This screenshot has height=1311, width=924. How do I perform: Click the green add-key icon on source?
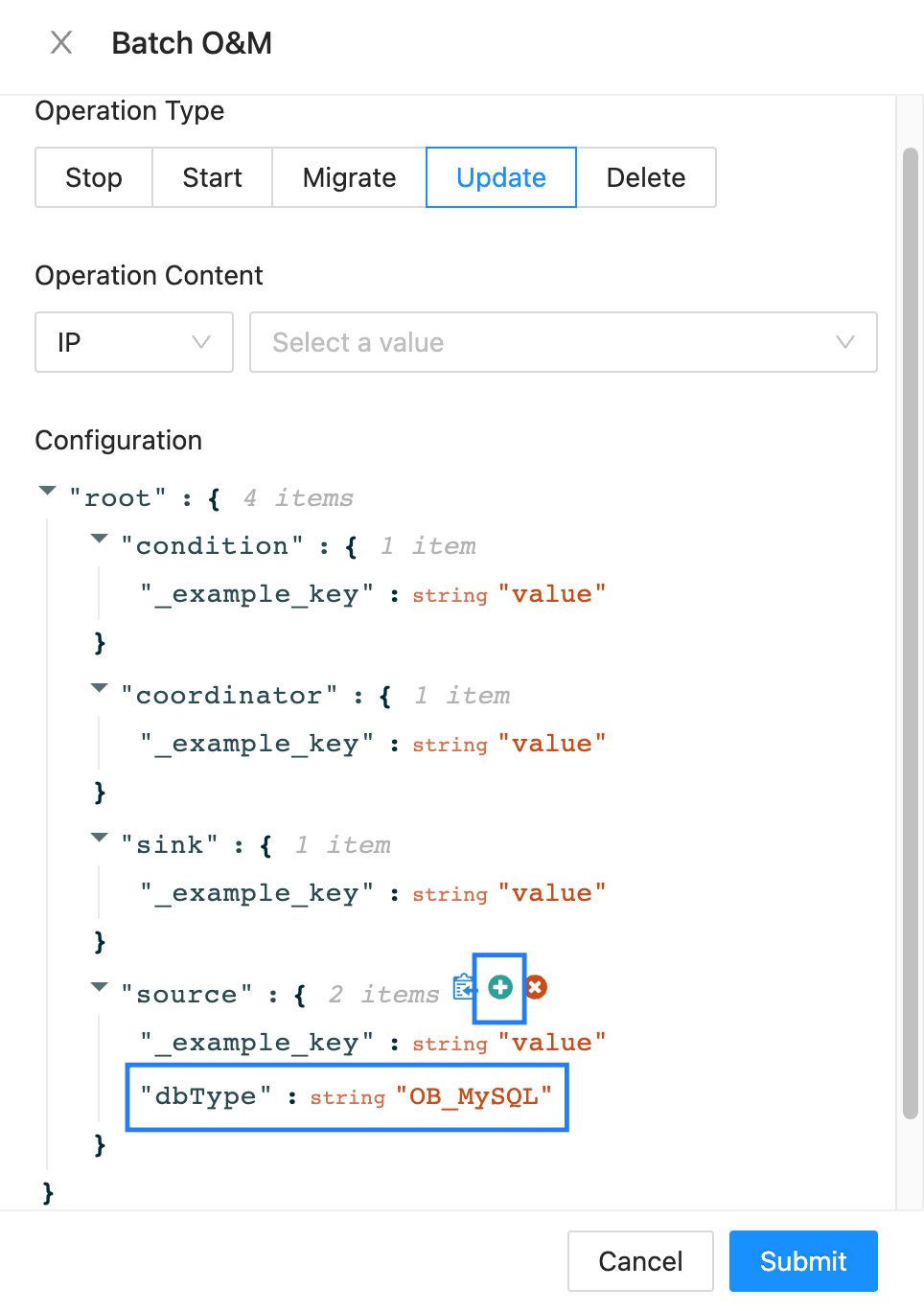click(x=500, y=987)
